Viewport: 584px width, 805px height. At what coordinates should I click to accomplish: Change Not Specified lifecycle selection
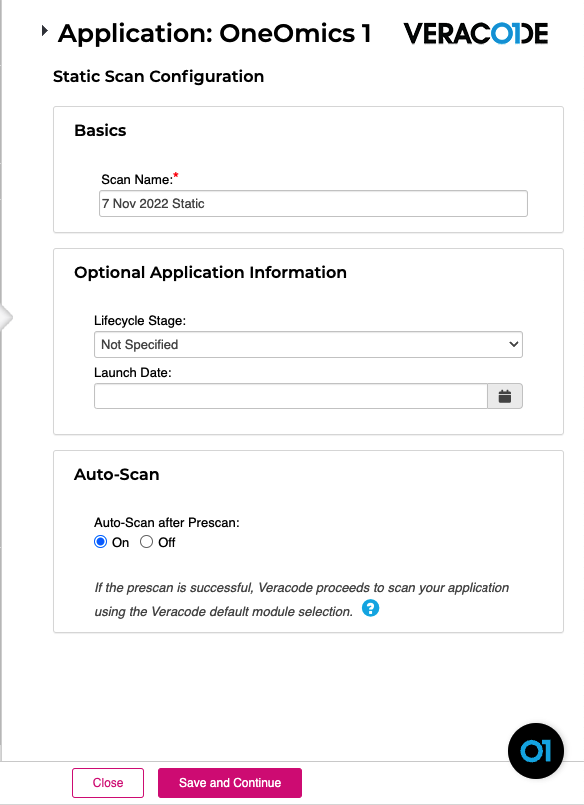point(307,344)
